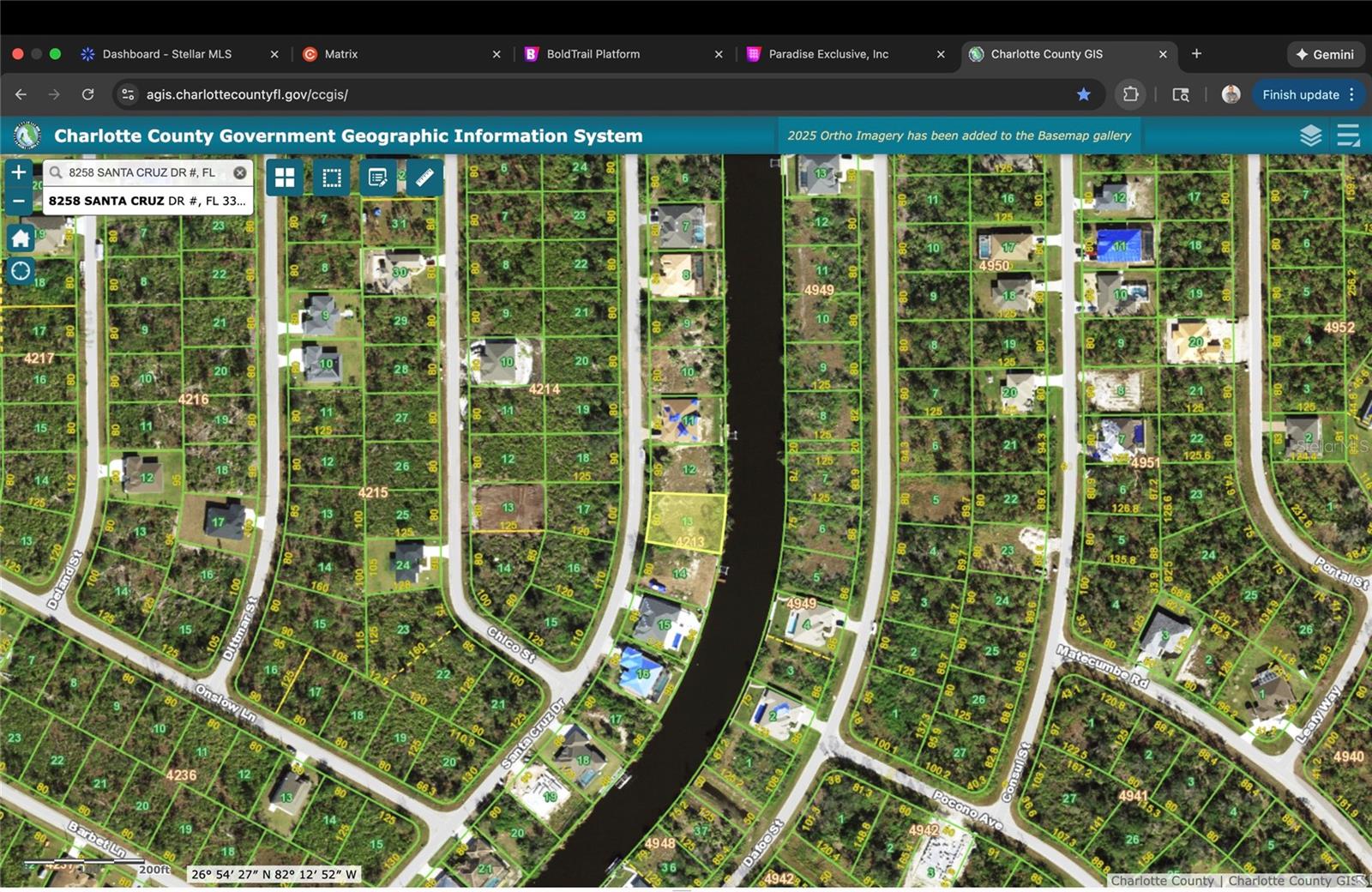
Task: Click the 2025 Ortho Imagery notification banner
Action: [x=960, y=135]
